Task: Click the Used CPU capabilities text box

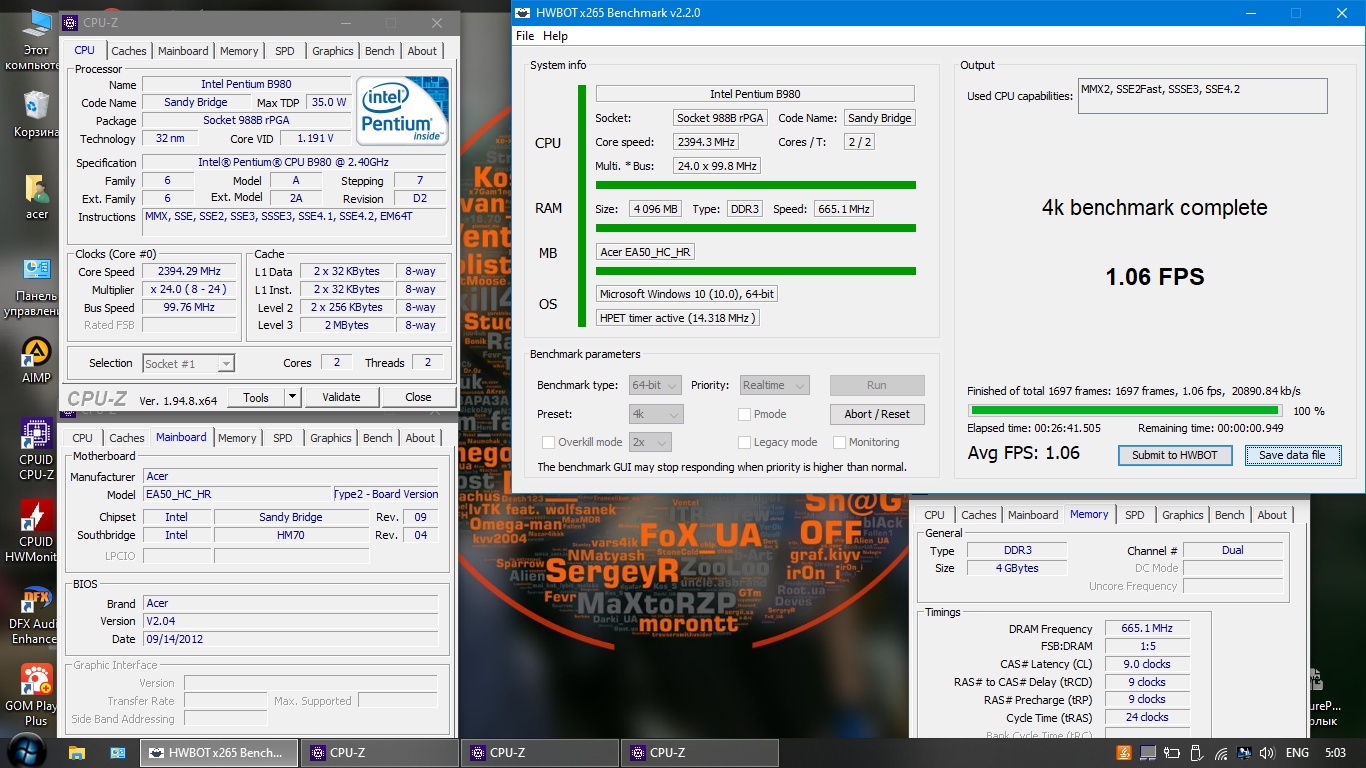Action: coord(1202,96)
